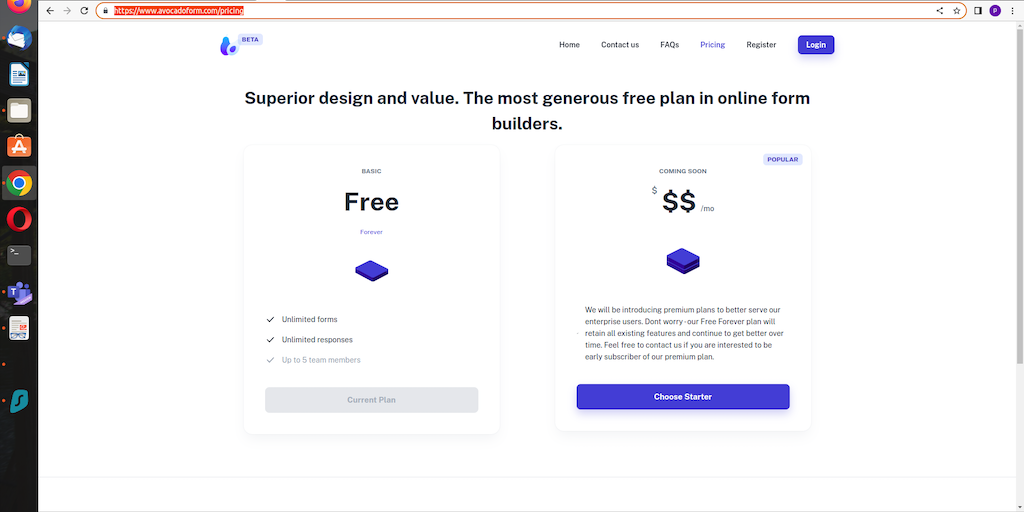The width and height of the screenshot is (1024, 512).
Task: Go back to the previous page
Action: 50,10
